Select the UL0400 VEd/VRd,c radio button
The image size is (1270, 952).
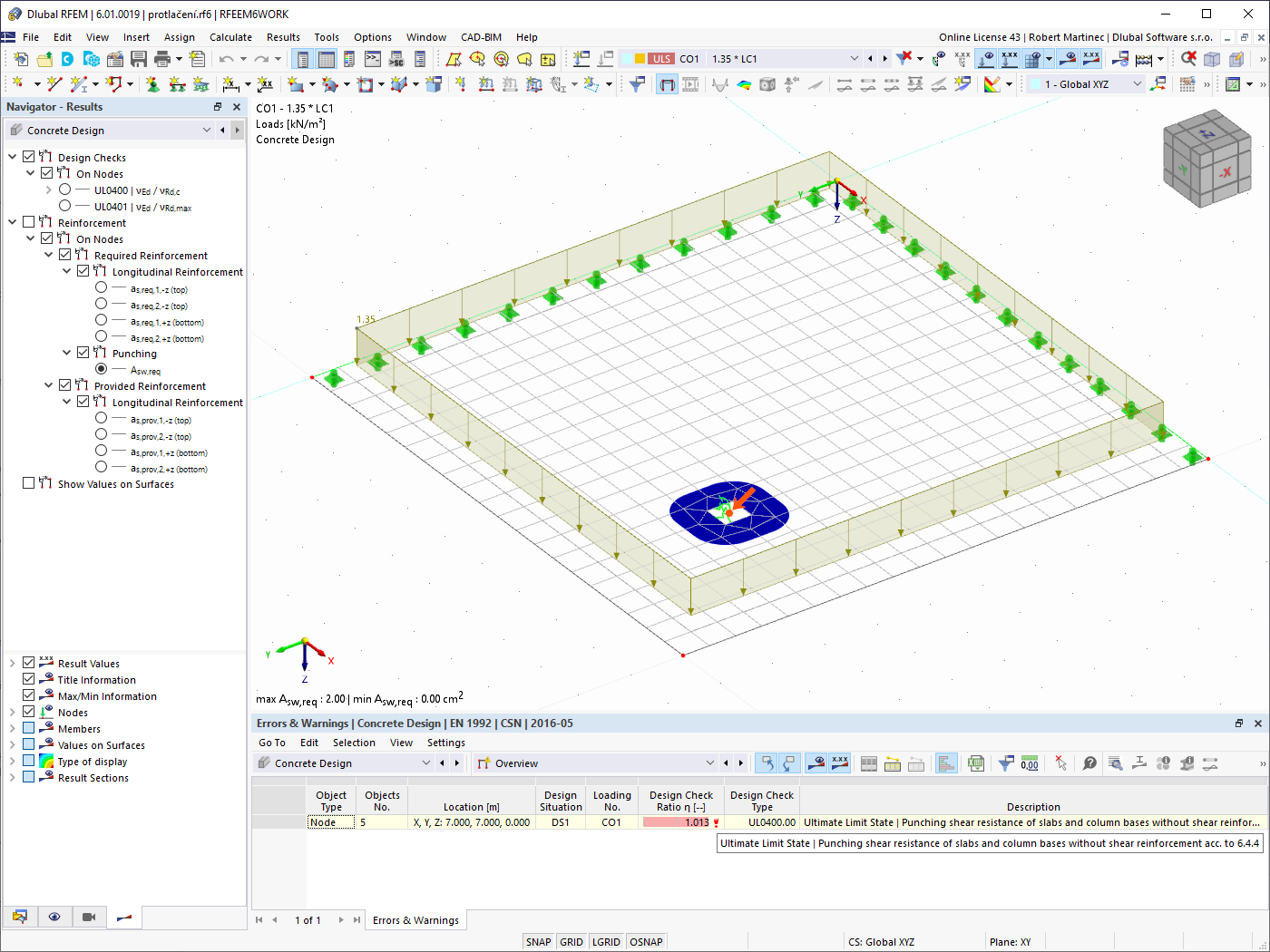[x=65, y=189]
